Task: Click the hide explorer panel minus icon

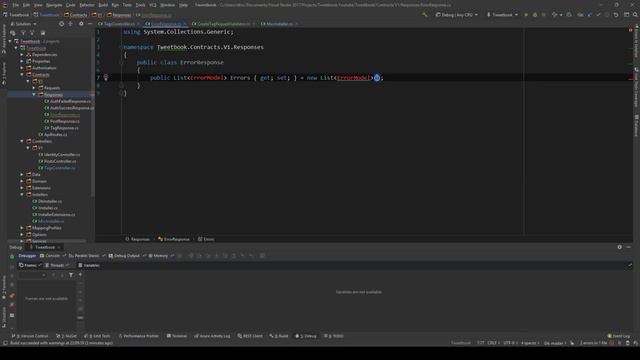Action: [x=90, y=24]
